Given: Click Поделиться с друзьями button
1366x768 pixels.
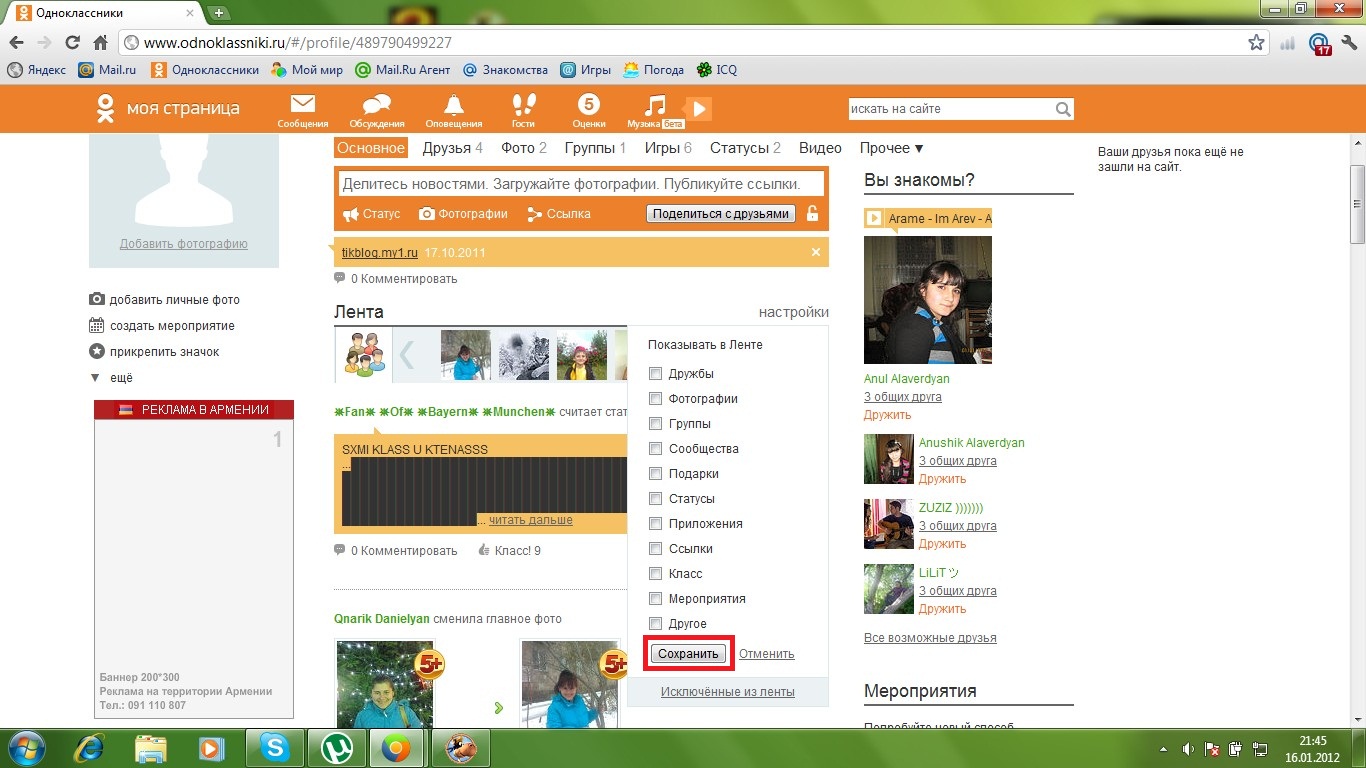Looking at the screenshot, I should click(721, 213).
